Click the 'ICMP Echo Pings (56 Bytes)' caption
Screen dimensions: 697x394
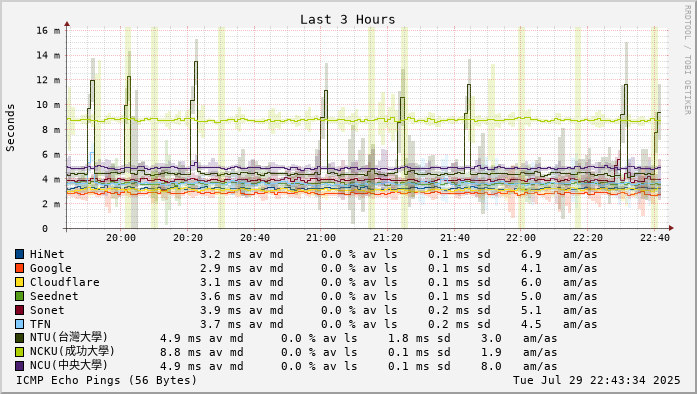pyautogui.click(x=107, y=381)
